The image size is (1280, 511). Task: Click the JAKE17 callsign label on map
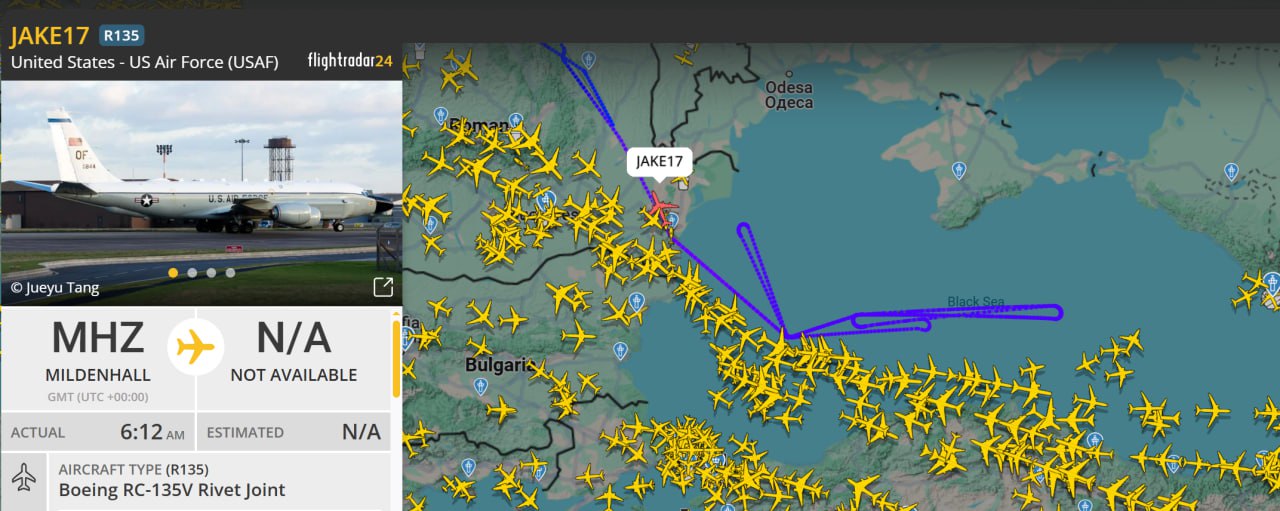tap(659, 162)
